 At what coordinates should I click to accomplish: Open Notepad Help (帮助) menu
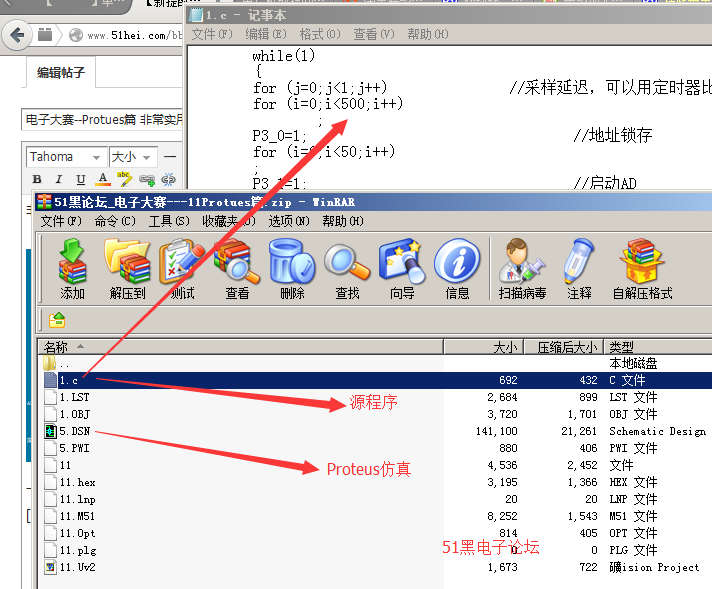428,34
